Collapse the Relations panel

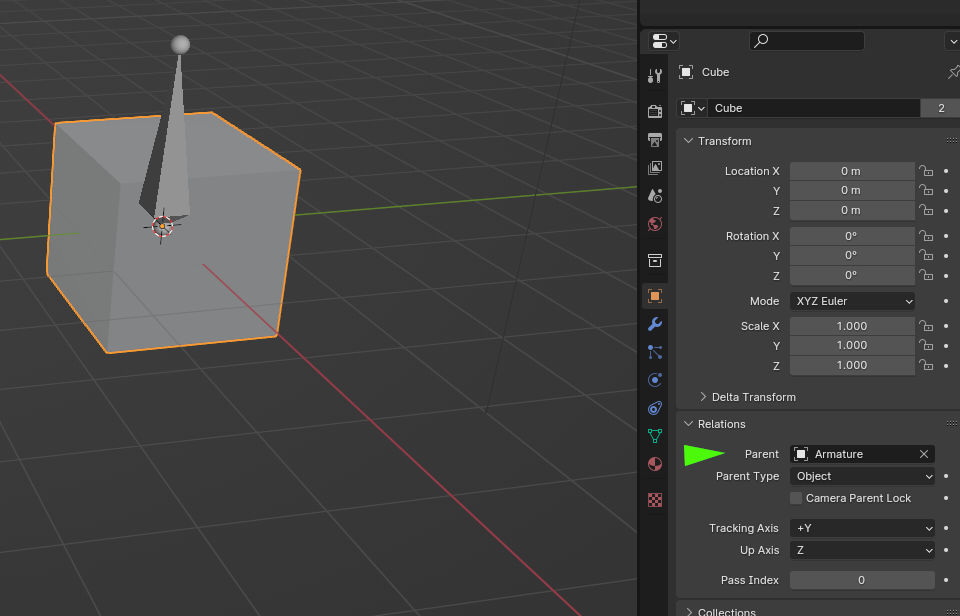tap(721, 424)
